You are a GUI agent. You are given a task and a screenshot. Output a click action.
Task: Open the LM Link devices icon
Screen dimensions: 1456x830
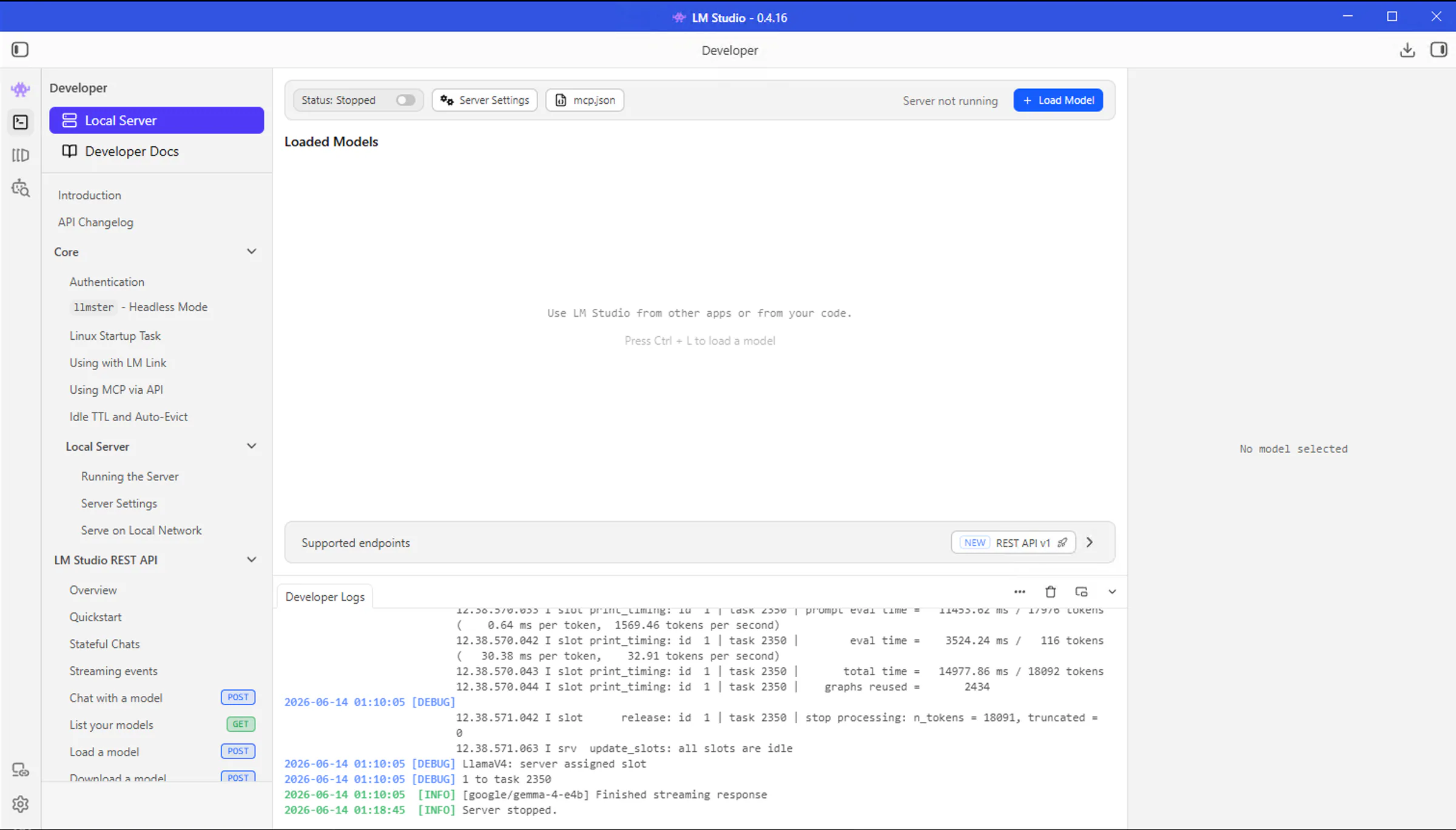20,770
